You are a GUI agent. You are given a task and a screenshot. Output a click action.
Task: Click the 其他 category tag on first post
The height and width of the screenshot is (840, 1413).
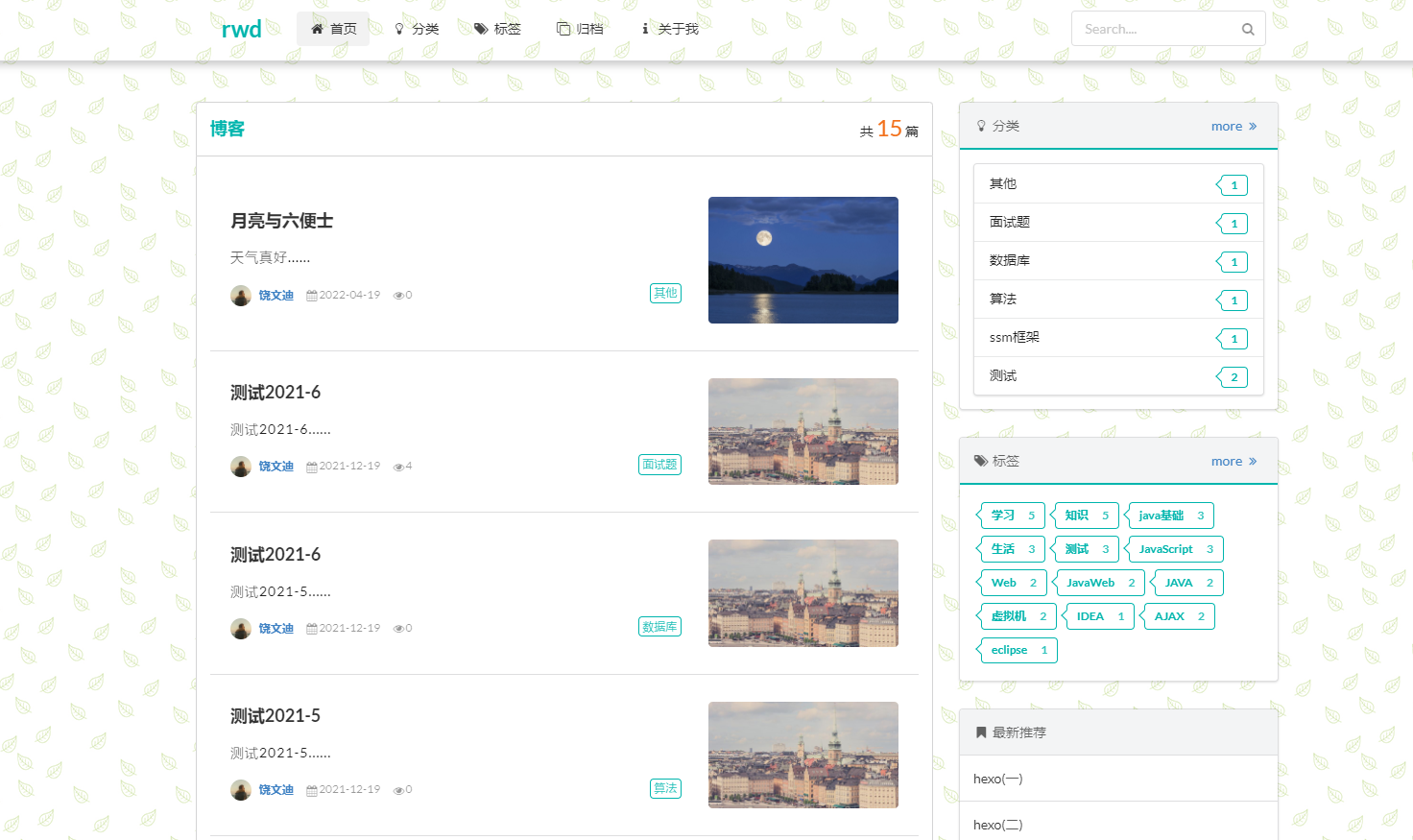665,293
